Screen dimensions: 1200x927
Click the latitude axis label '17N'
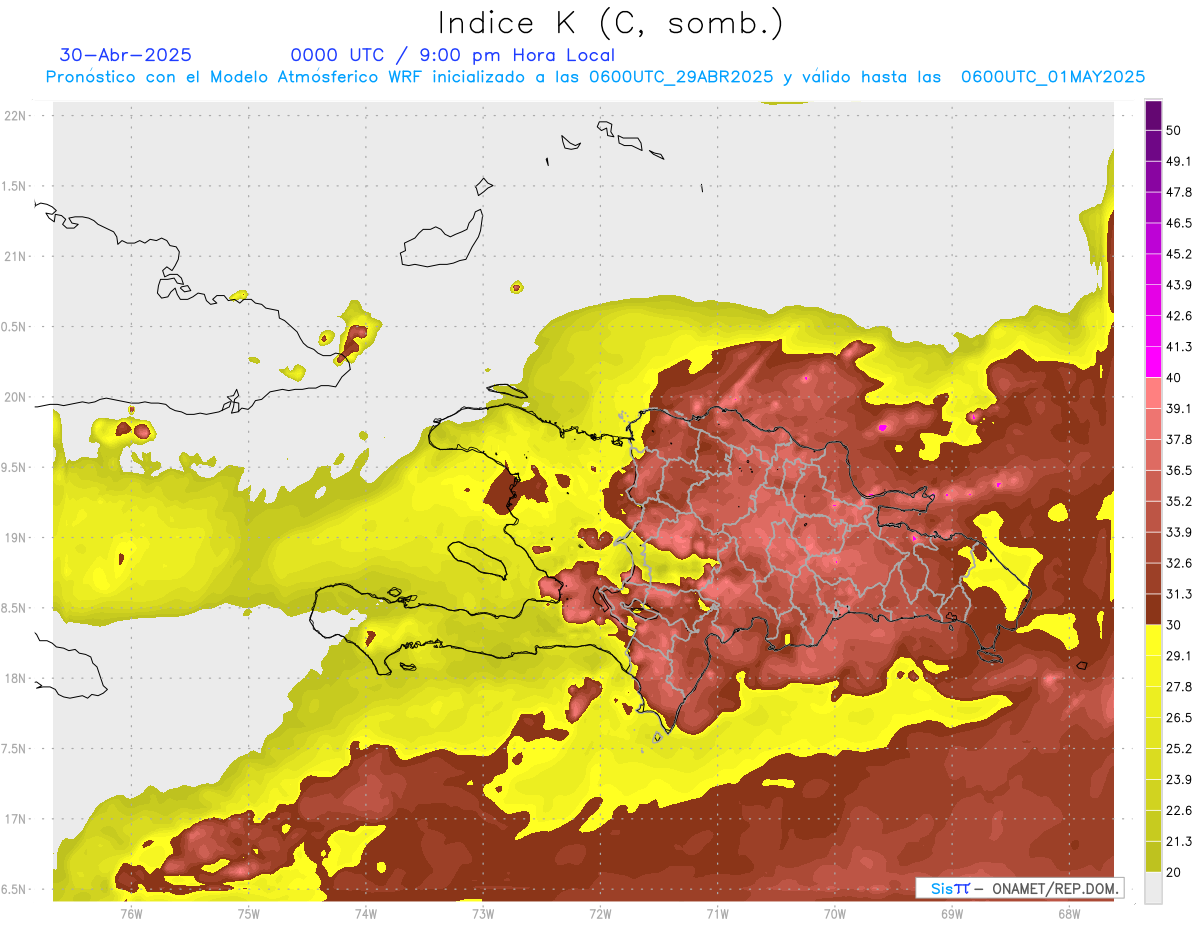pos(17,819)
